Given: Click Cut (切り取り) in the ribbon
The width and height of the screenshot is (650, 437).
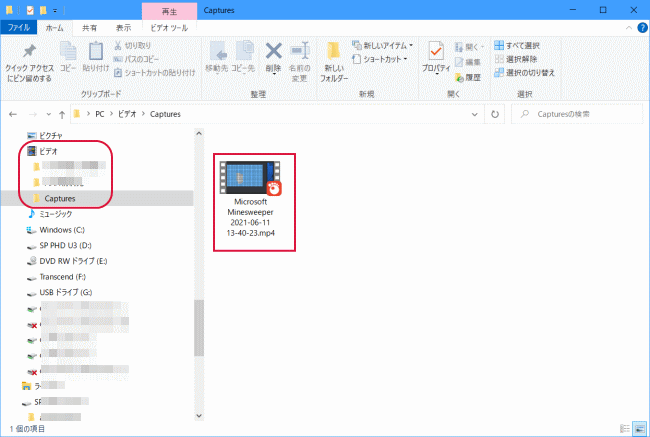Looking at the screenshot, I should 133,45.
